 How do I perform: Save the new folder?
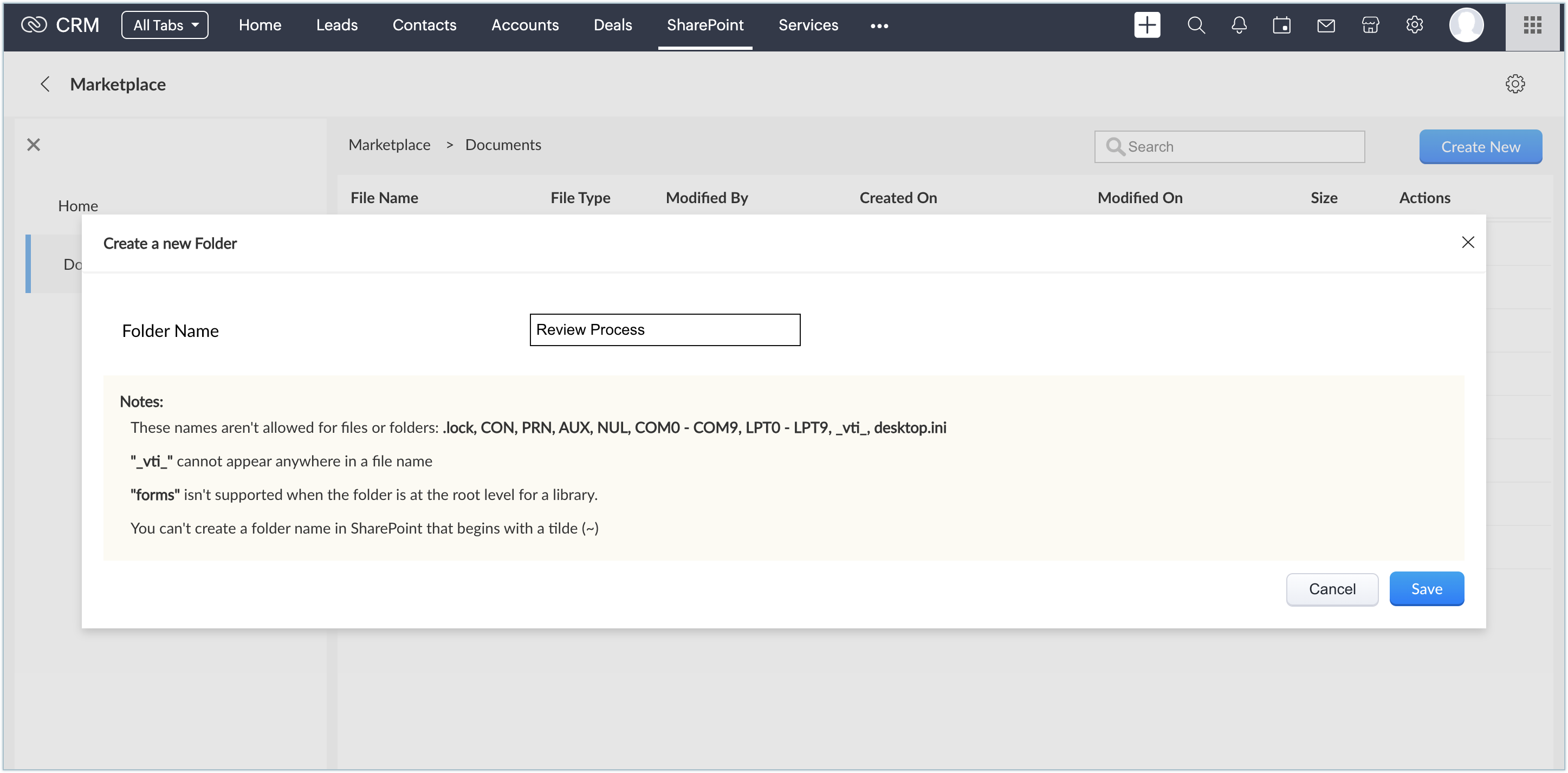pyautogui.click(x=1426, y=589)
